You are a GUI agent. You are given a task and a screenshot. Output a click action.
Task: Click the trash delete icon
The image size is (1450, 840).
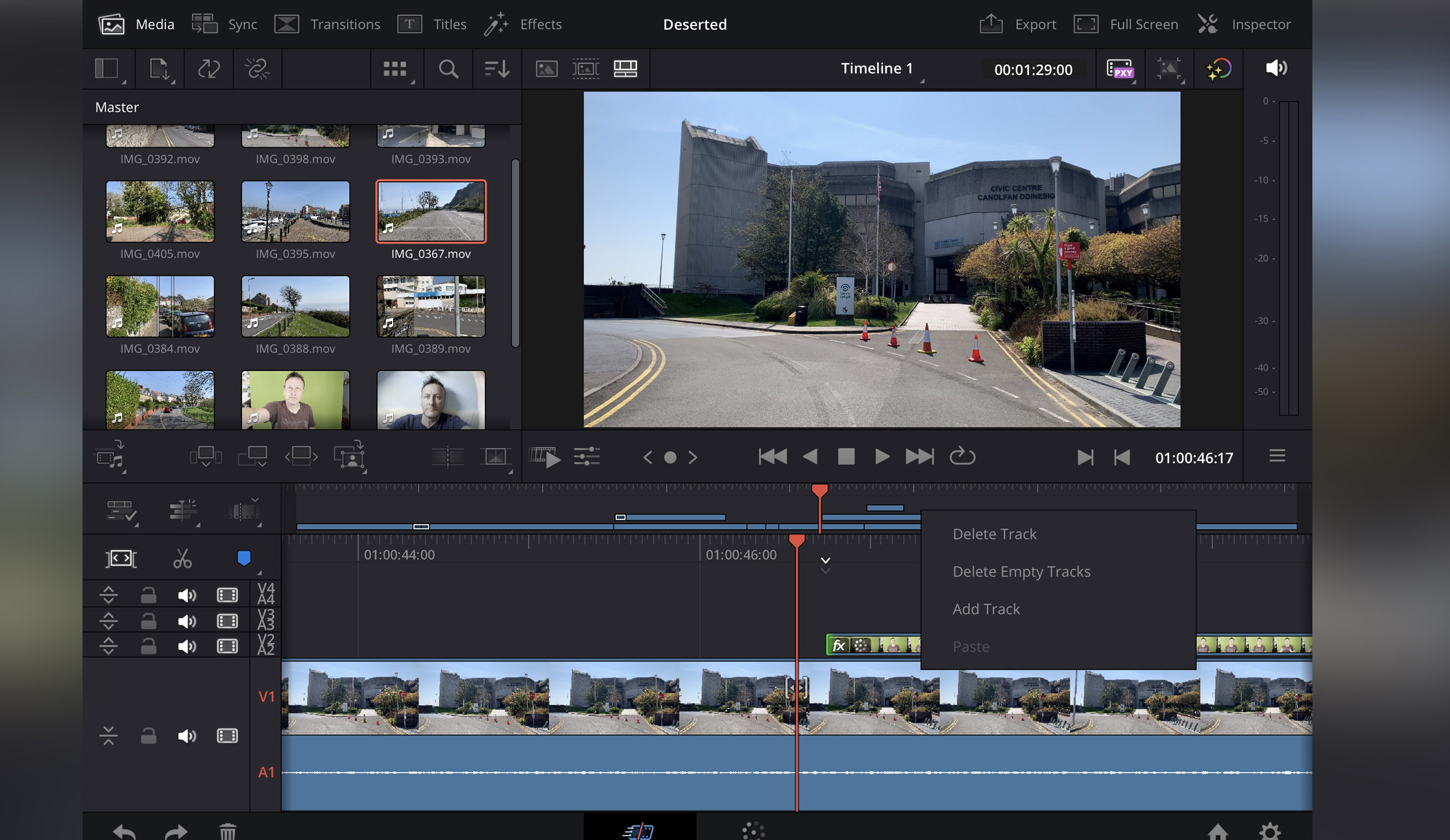coord(227,831)
